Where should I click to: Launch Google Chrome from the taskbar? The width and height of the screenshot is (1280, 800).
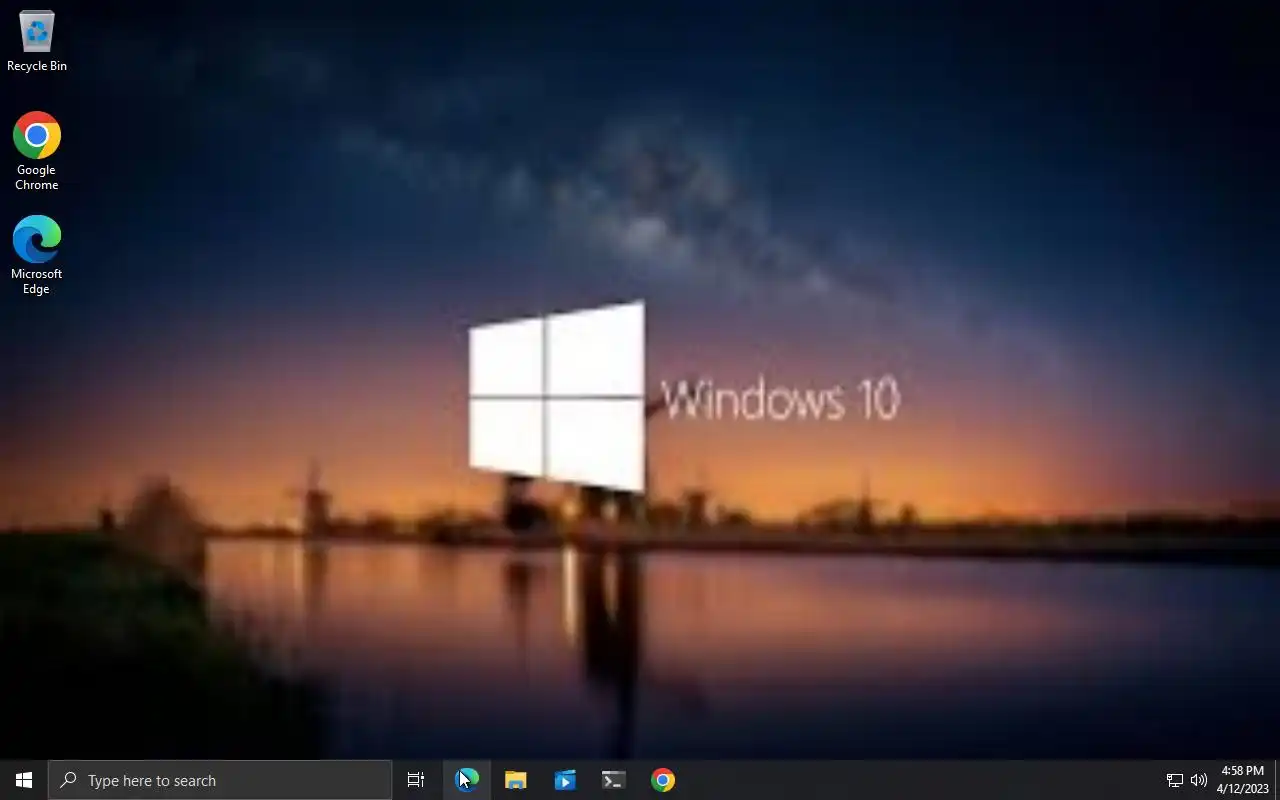pos(663,780)
